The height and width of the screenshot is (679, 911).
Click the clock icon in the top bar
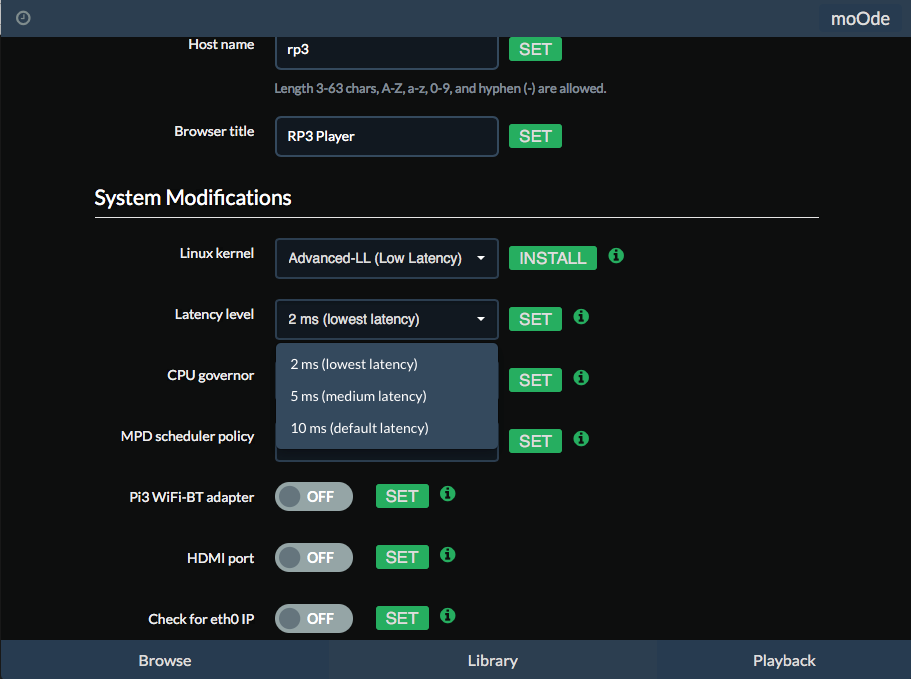click(23, 18)
